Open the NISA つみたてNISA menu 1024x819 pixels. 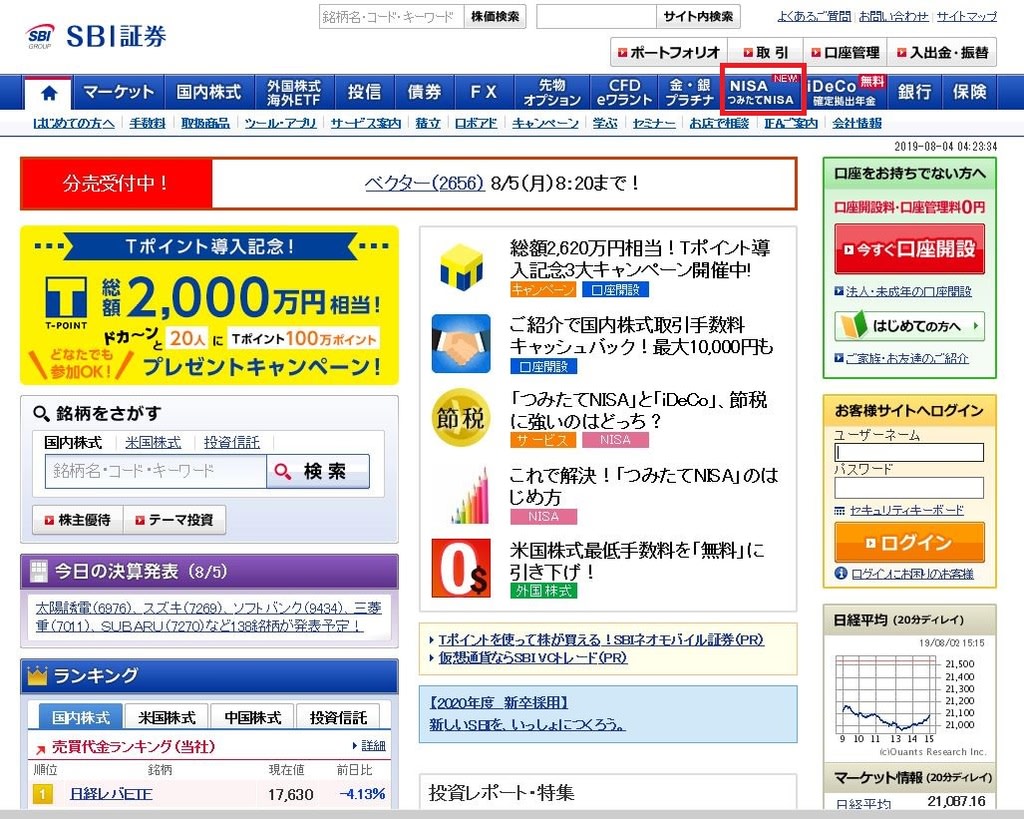pyautogui.click(x=762, y=93)
